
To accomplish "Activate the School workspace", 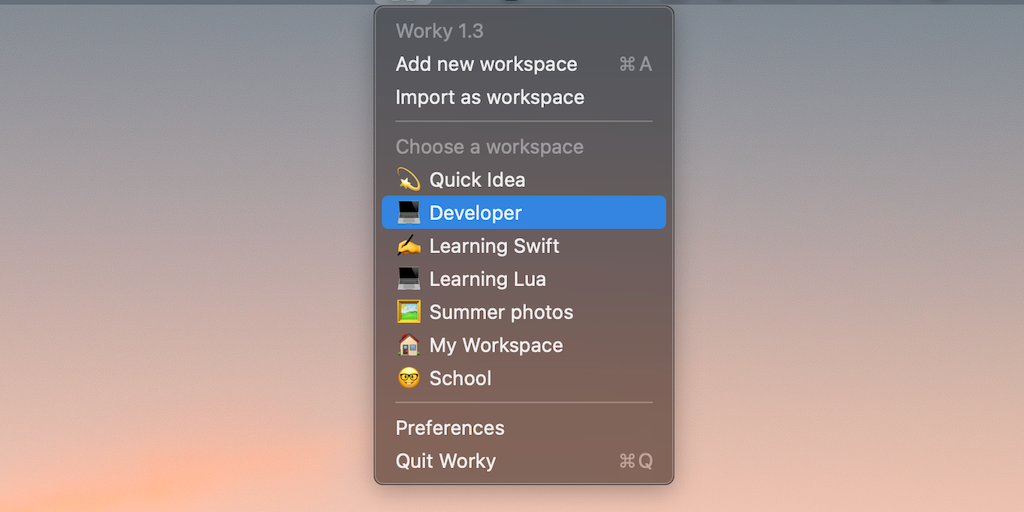I will coord(460,378).
